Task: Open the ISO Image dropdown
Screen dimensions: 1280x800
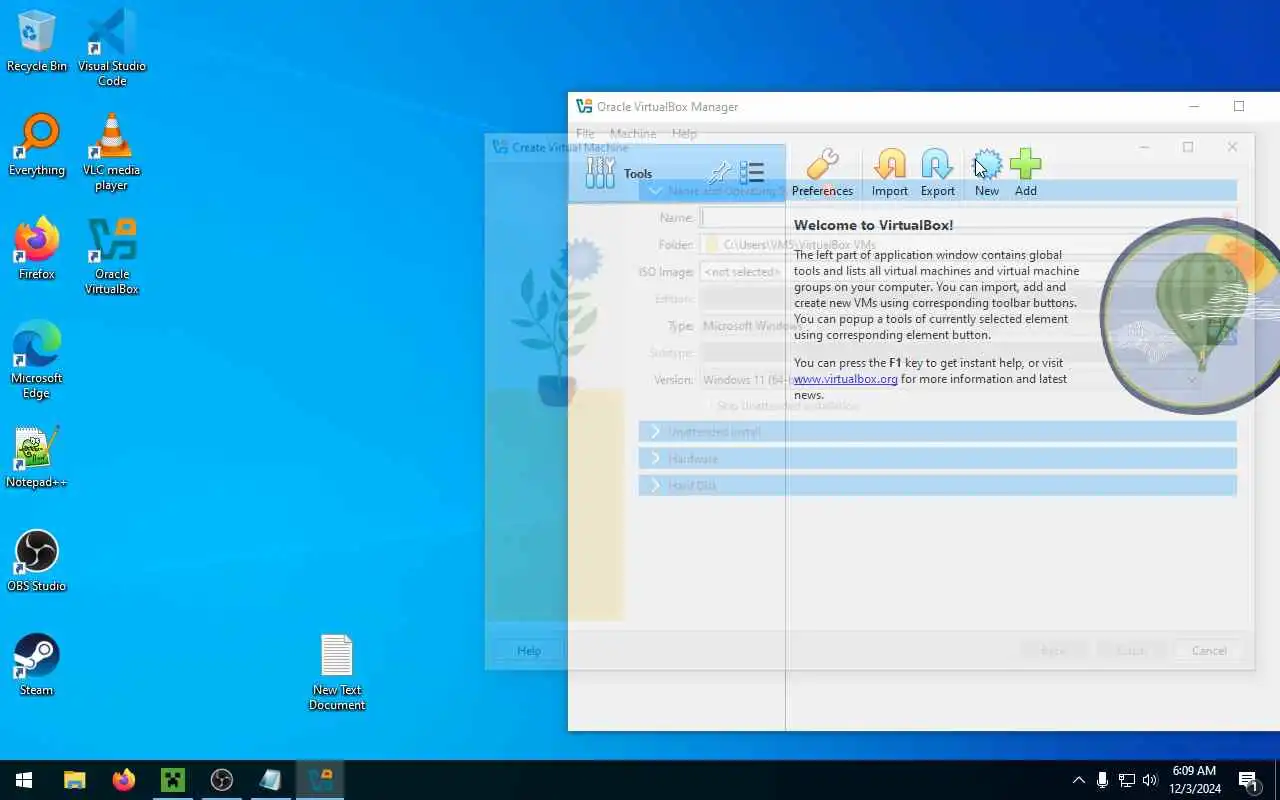Action: pos(968,271)
